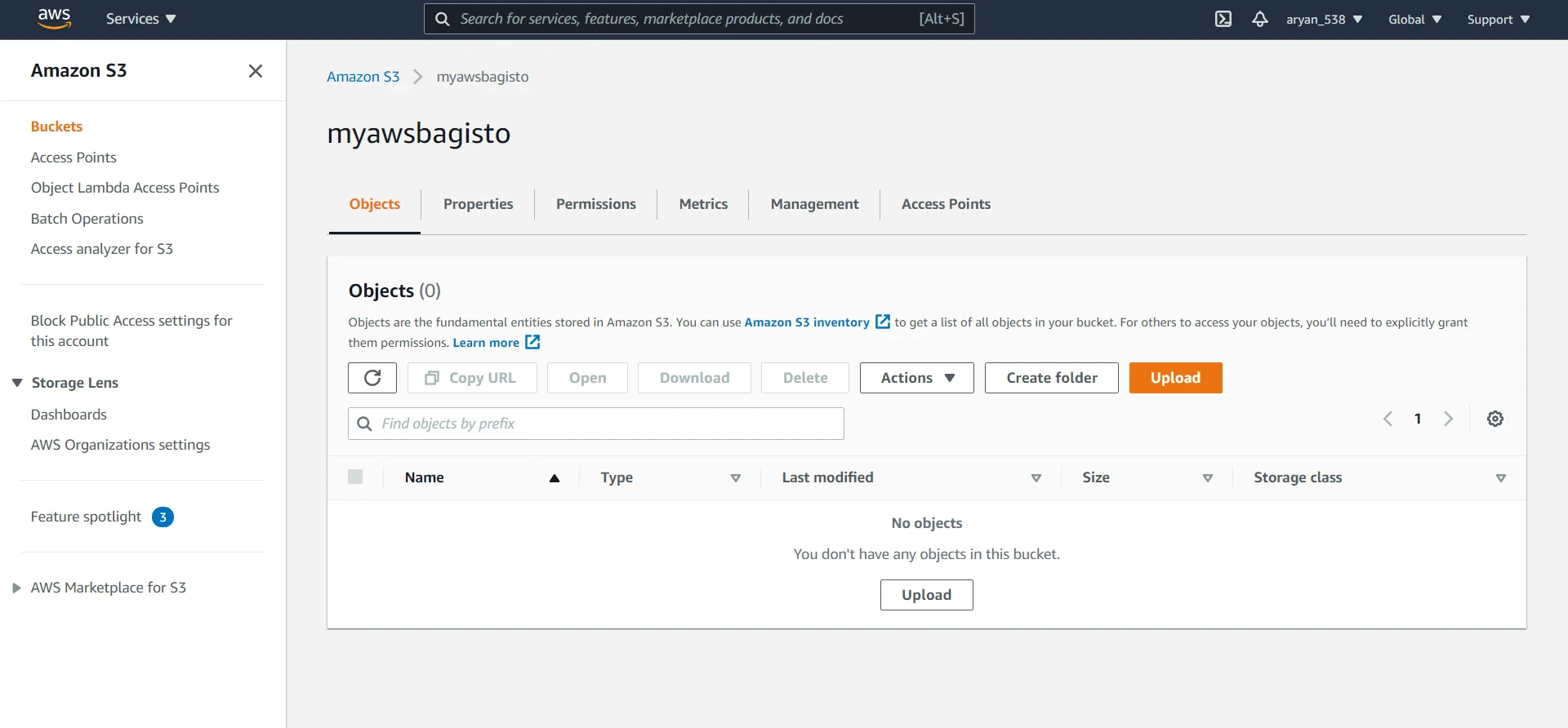Screen dimensions: 1568x728
Task: Click the Learn more external link icon
Action: [532, 342]
